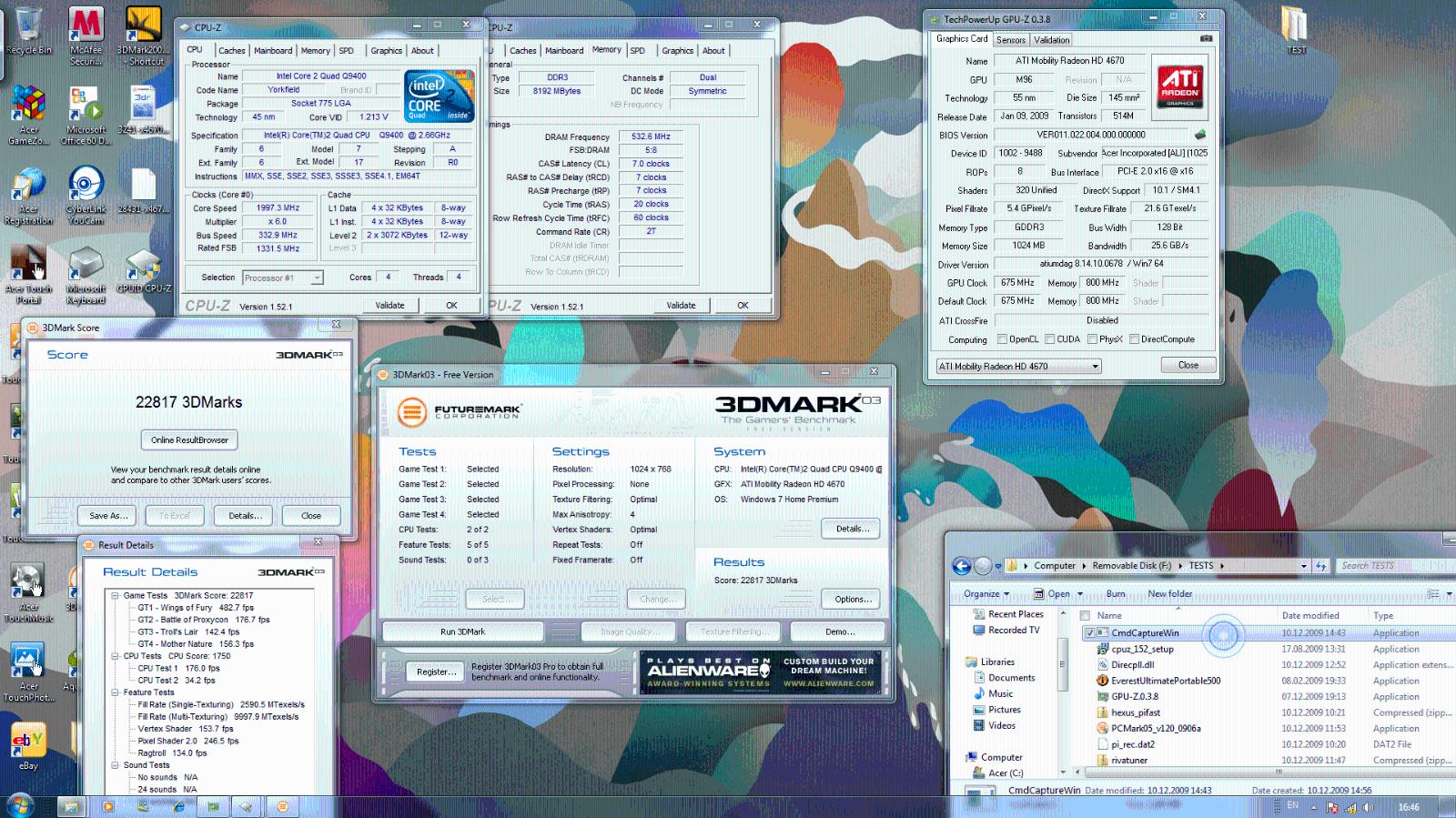Open the change-view dropdown arrow in Explorer

(1450, 594)
